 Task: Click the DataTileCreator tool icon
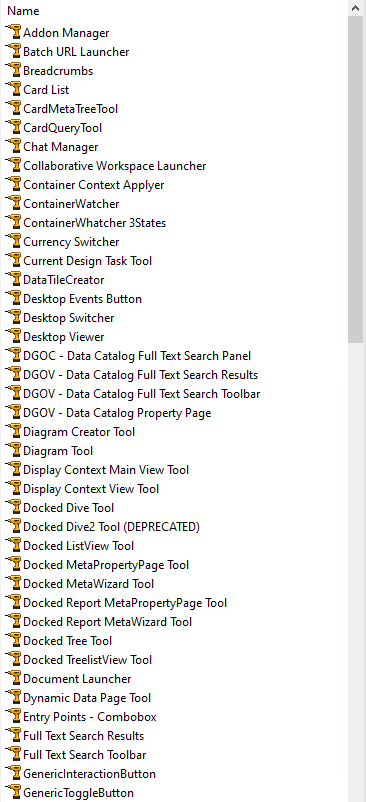point(13,280)
